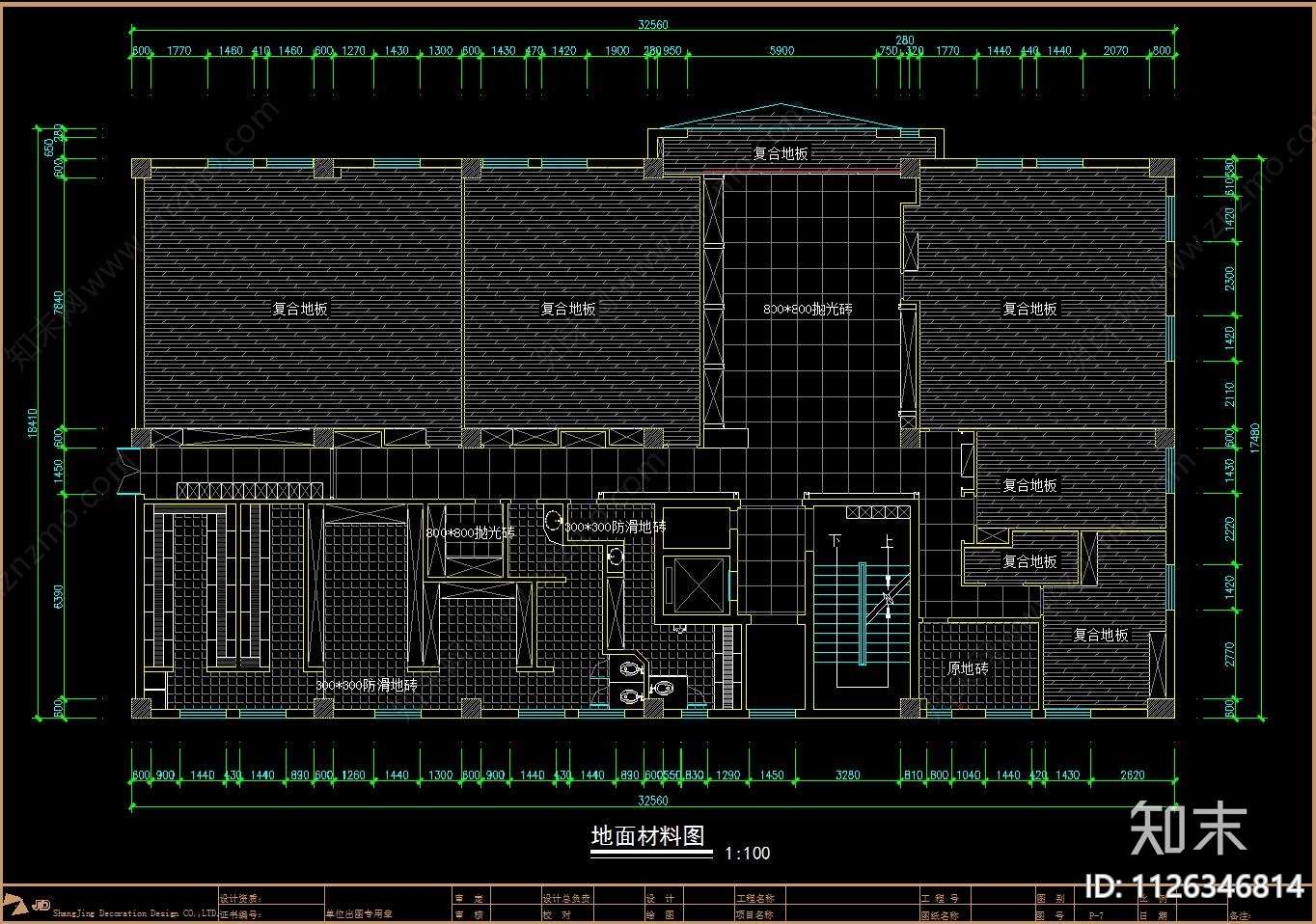Click the 1900 dimension text
The image size is (1316, 924).
coord(617,50)
